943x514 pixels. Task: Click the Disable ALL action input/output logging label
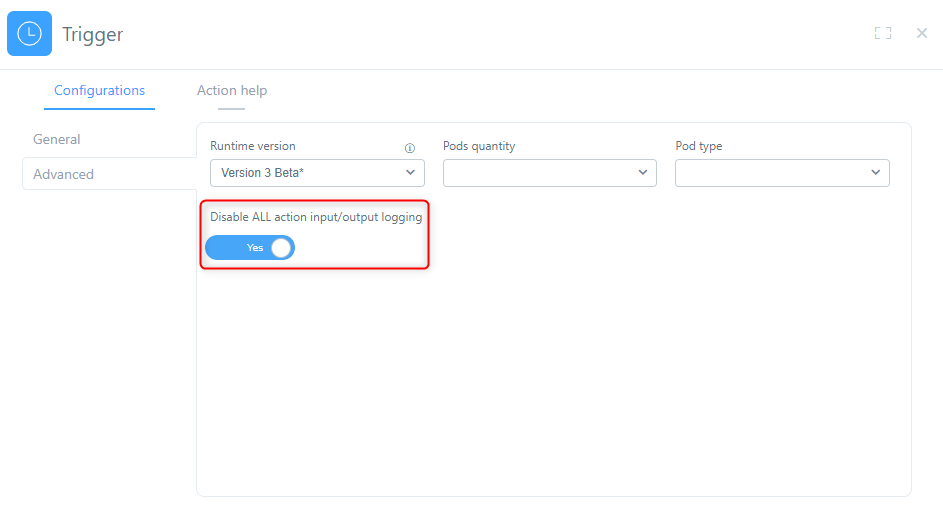coord(316,217)
